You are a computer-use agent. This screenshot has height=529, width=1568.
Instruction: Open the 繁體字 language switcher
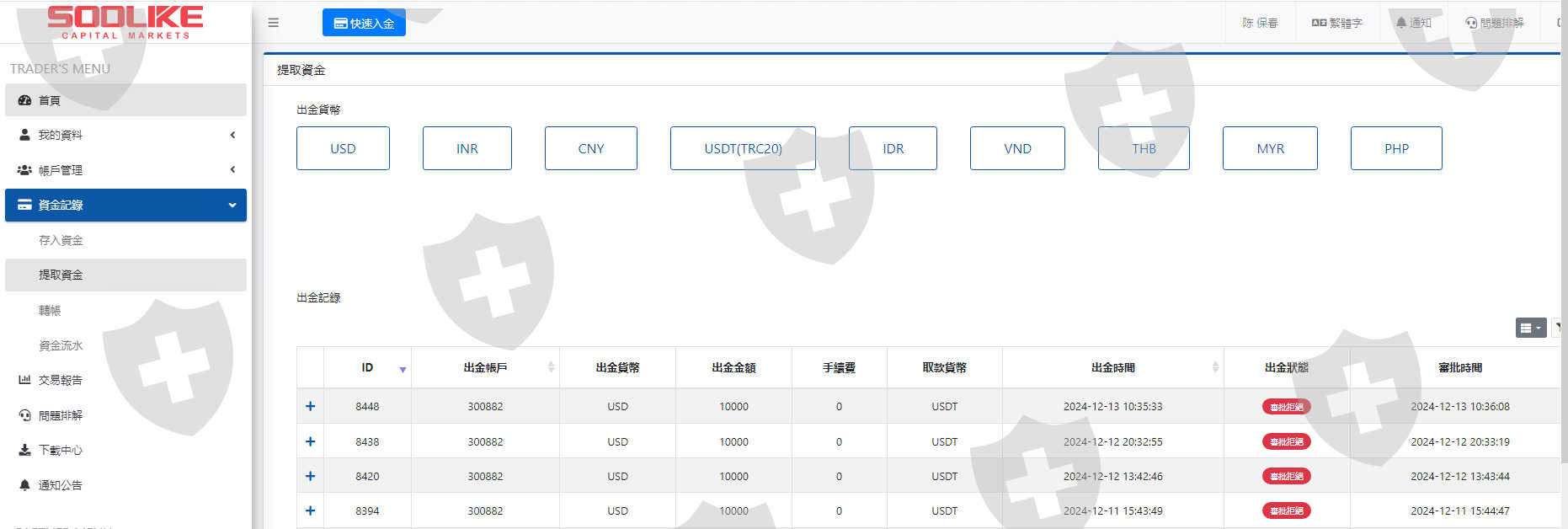1336,23
